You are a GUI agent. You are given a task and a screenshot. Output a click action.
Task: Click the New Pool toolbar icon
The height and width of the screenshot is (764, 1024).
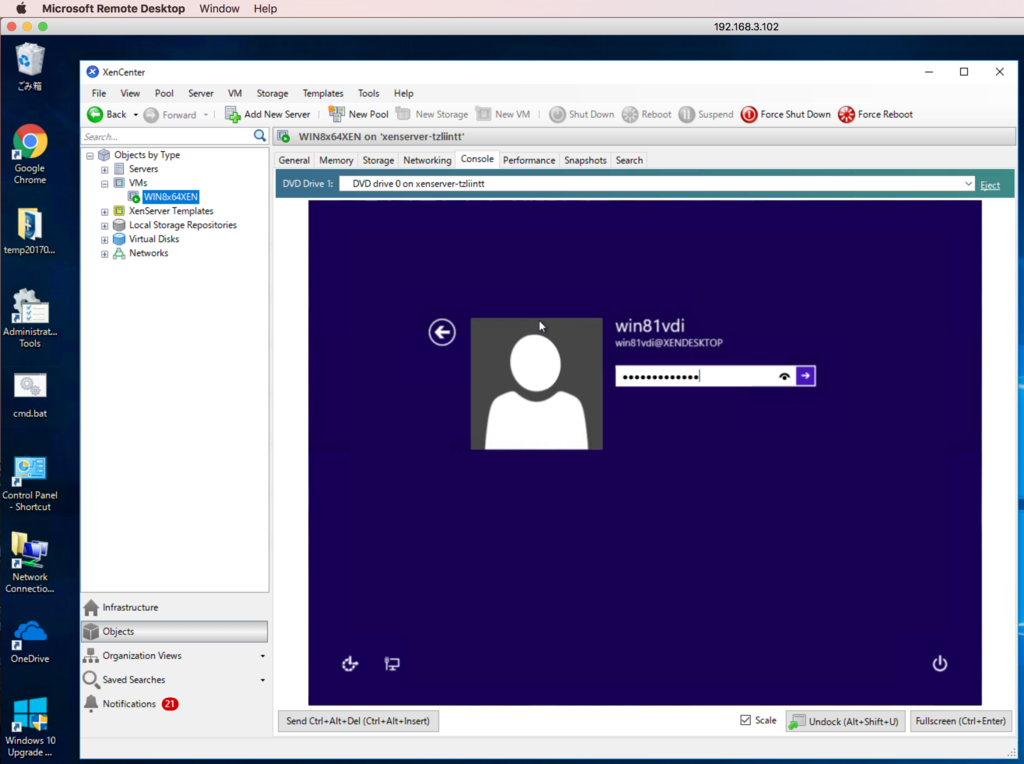(336, 114)
